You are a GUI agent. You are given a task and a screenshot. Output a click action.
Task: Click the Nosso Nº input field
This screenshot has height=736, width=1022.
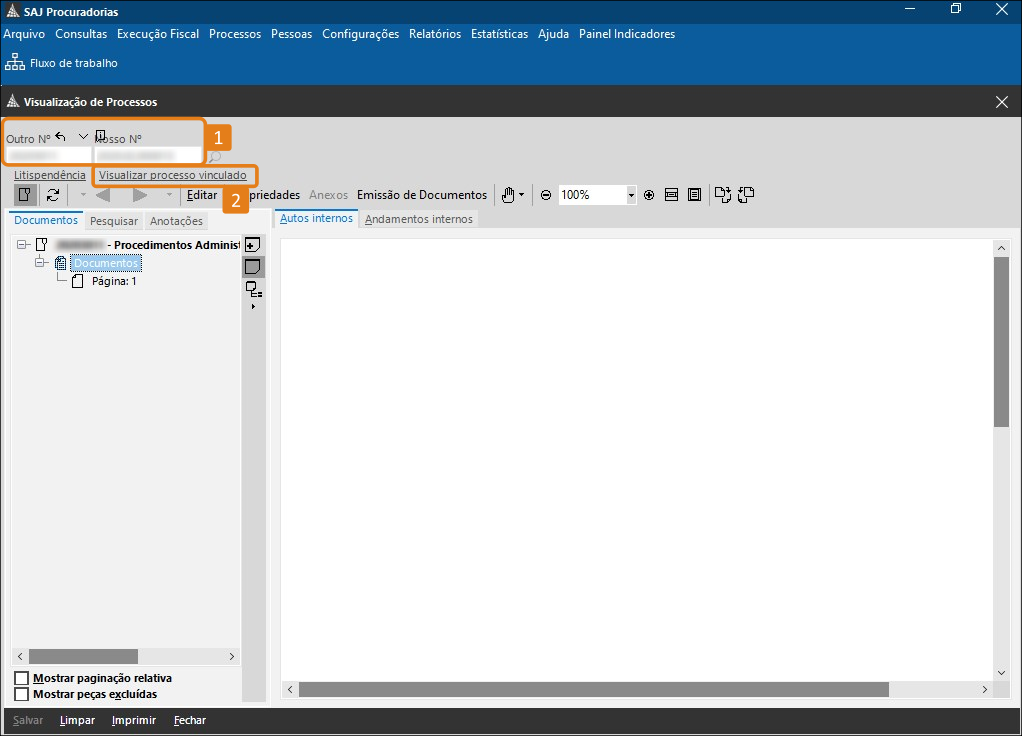point(148,156)
